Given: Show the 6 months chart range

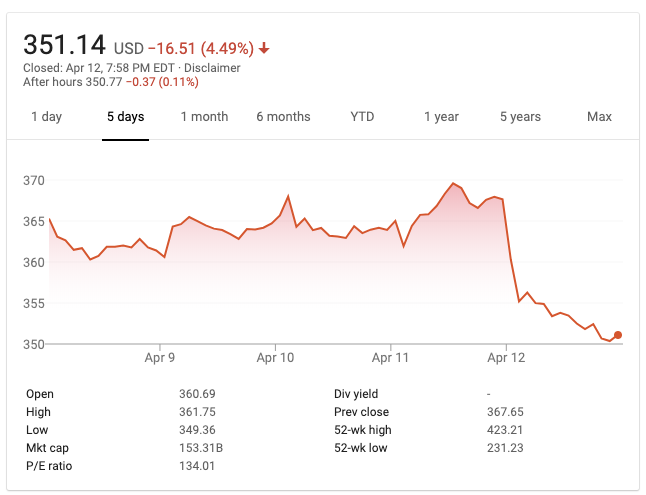Looking at the screenshot, I should (283, 117).
